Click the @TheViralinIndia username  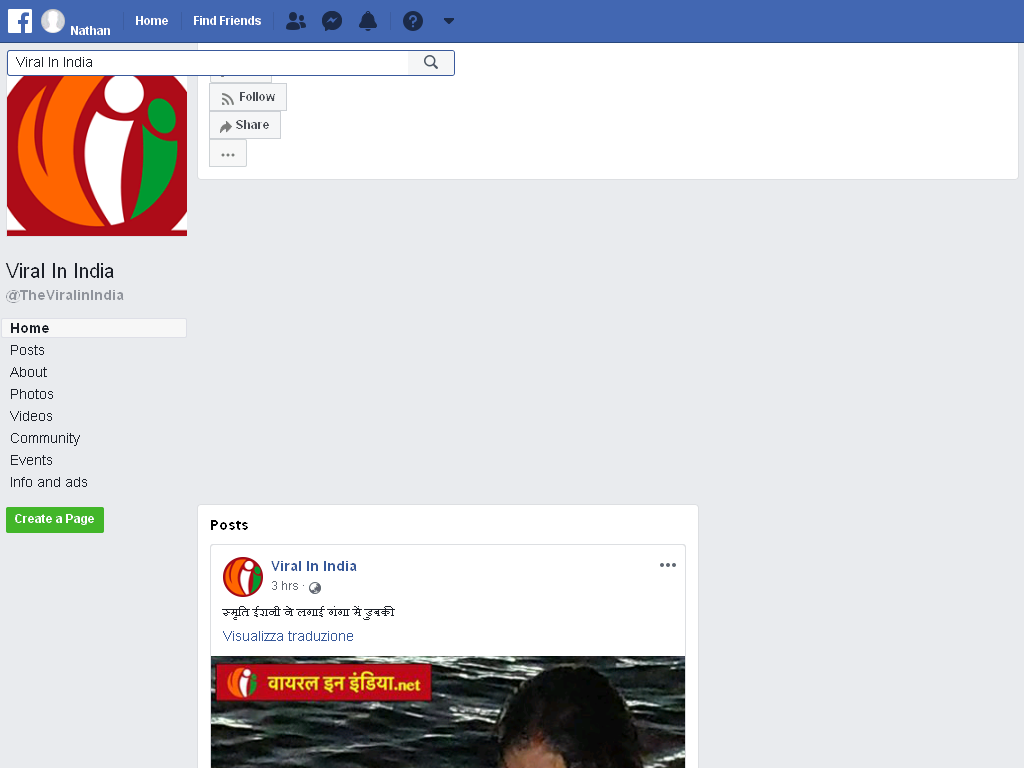pyautogui.click(x=65, y=295)
